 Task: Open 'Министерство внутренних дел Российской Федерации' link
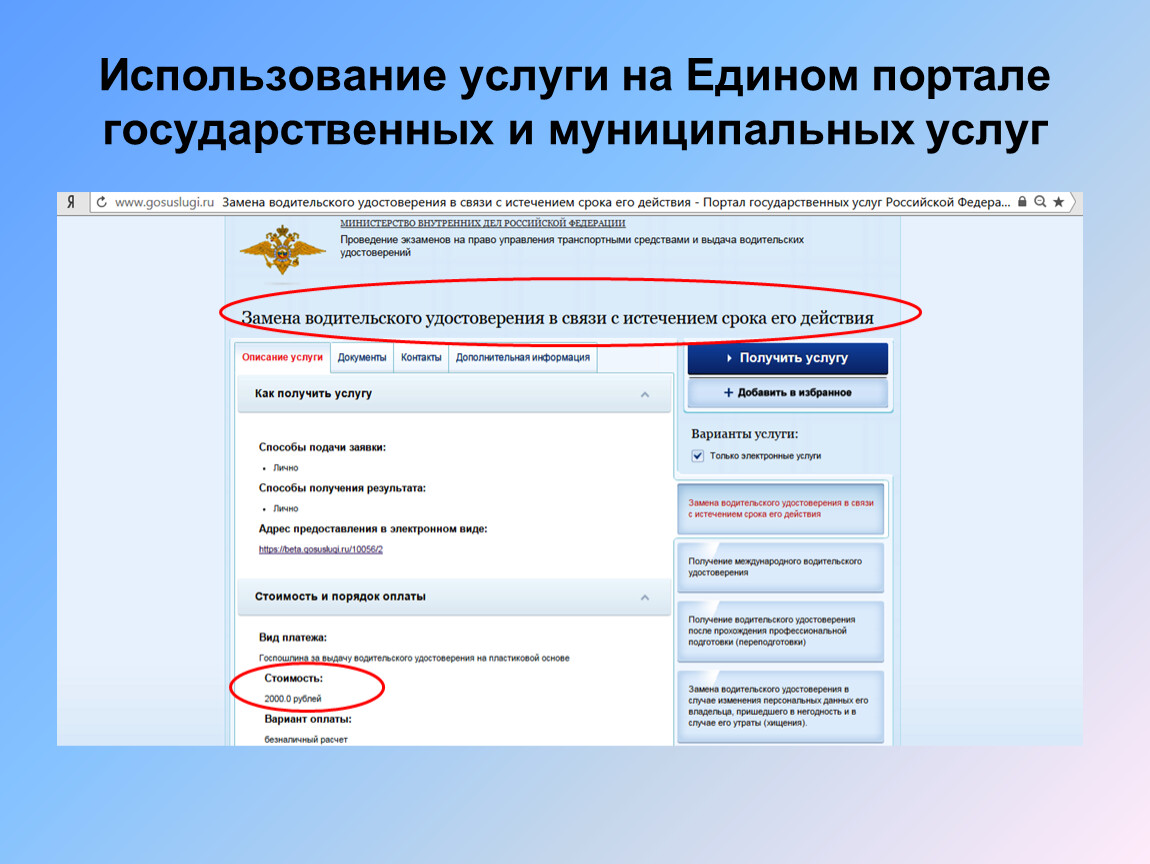pos(482,223)
